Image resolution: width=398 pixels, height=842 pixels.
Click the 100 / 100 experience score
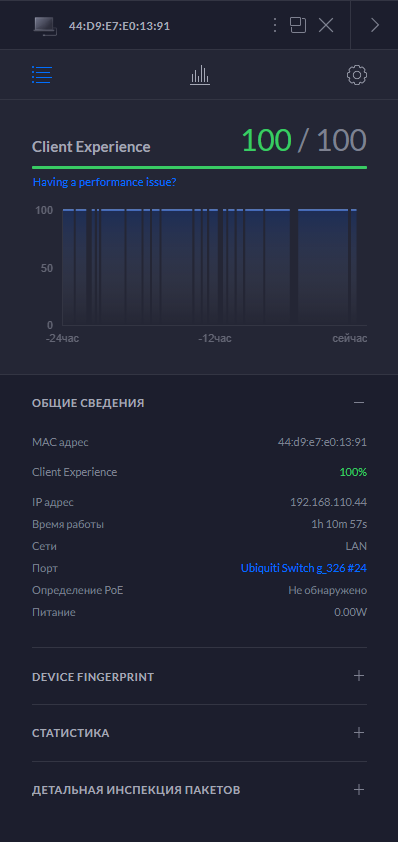(x=304, y=140)
